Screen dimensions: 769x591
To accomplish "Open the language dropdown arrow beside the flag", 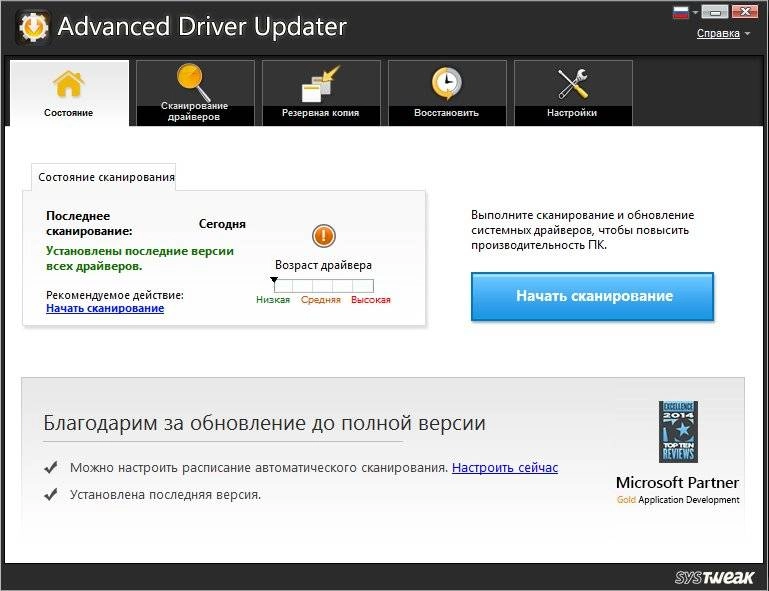I will point(694,12).
